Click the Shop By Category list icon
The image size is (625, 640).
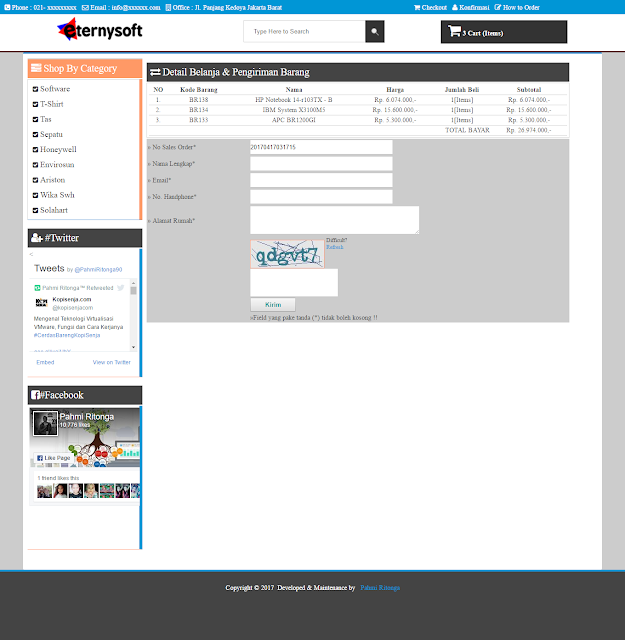click(x=36, y=68)
